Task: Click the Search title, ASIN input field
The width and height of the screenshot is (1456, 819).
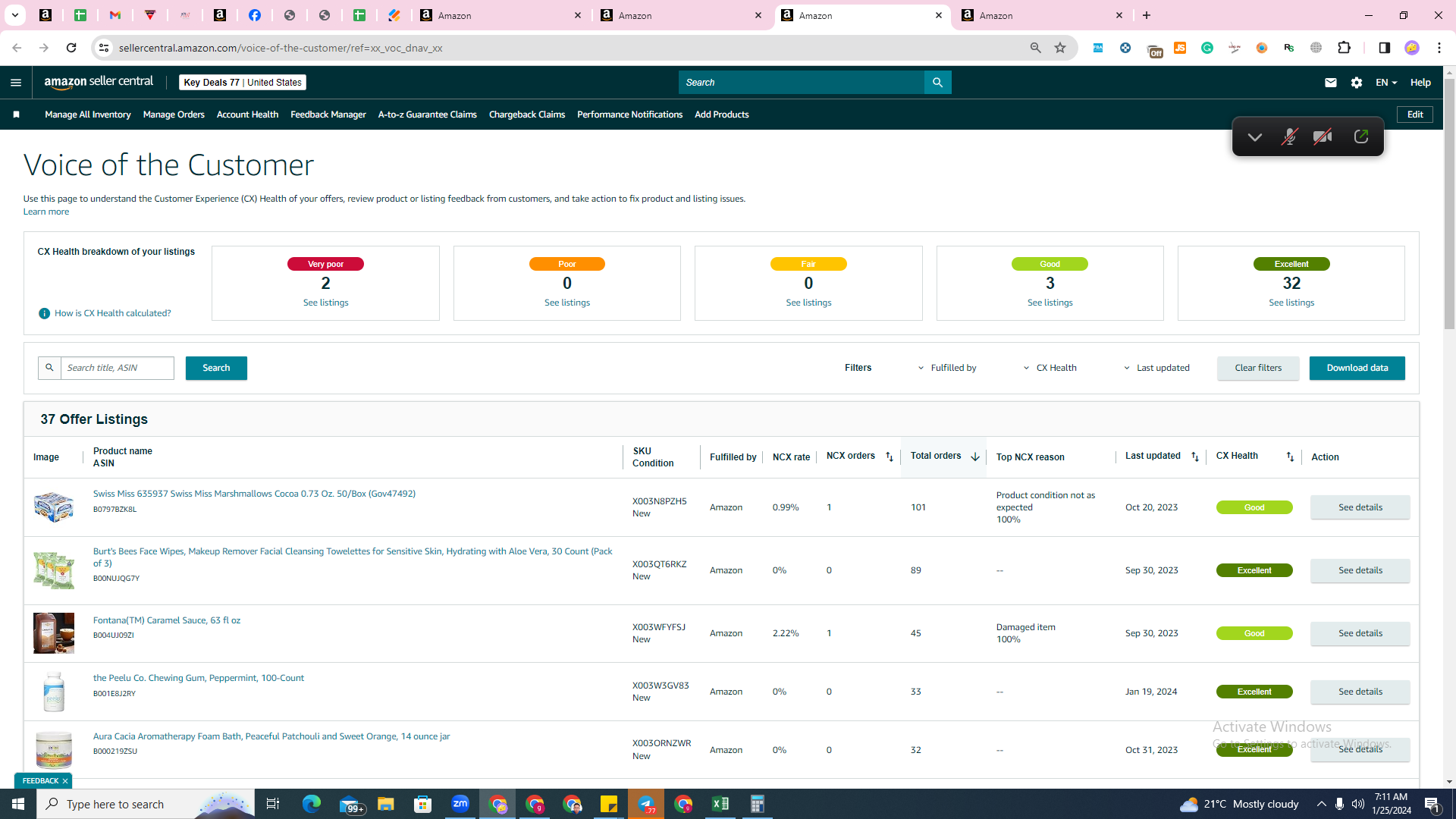Action: [x=118, y=368]
